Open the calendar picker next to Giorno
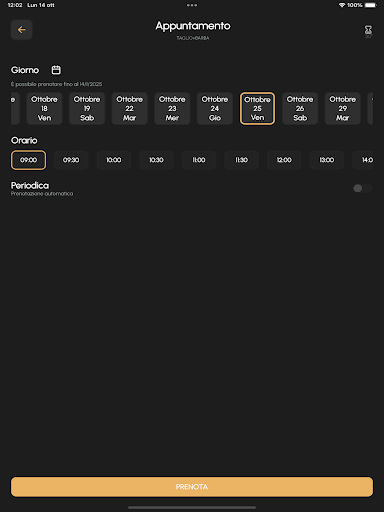This screenshot has height=512, width=384. pyautogui.click(x=56, y=70)
